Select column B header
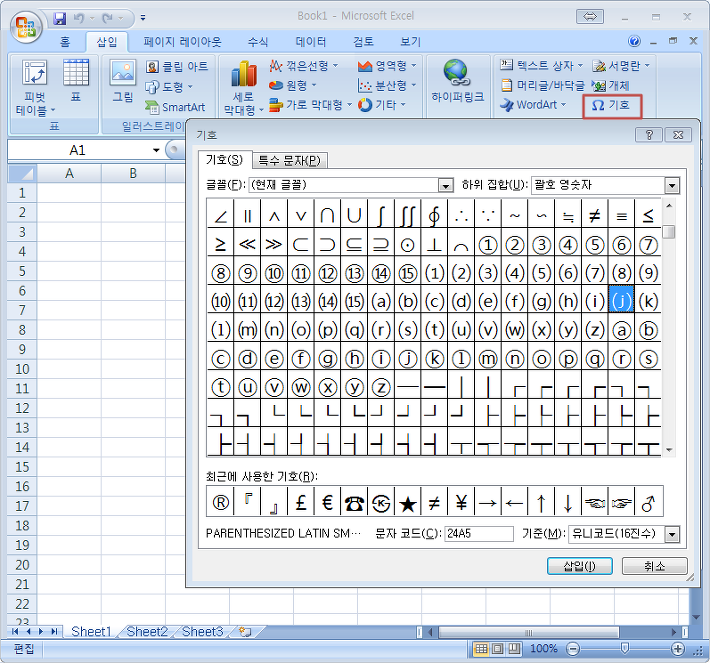Image resolution: width=710 pixels, height=663 pixels. point(133,173)
